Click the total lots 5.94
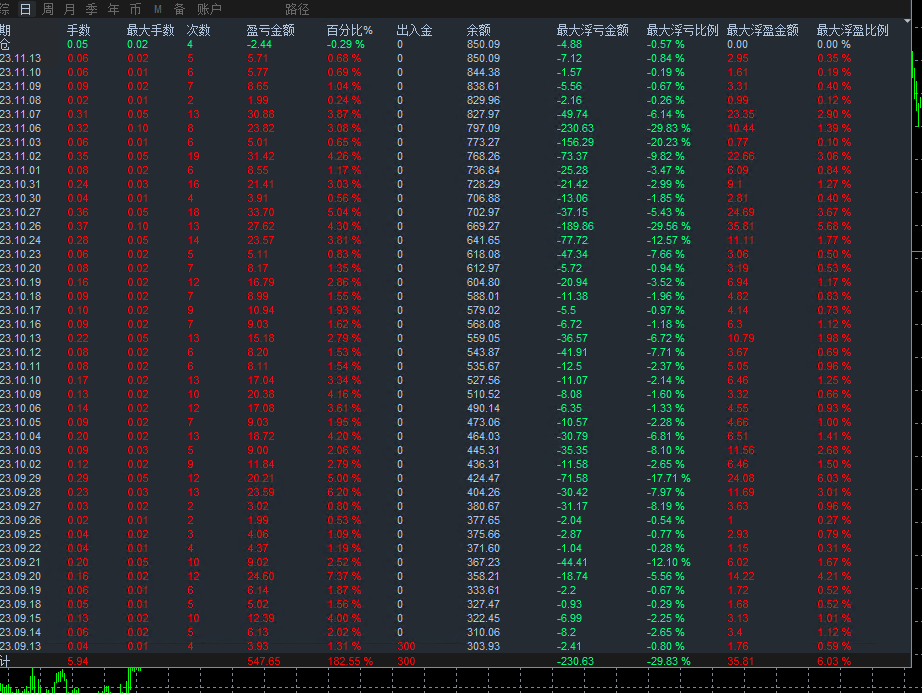Viewport: 922px width, 693px height. pyautogui.click(x=78, y=661)
